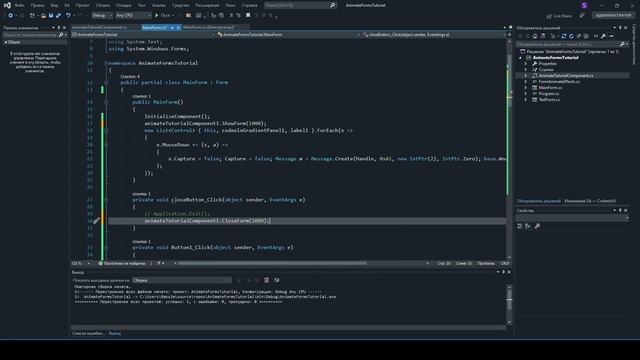
Task: Click the editor horizontal scrollbar
Action: tap(302, 264)
